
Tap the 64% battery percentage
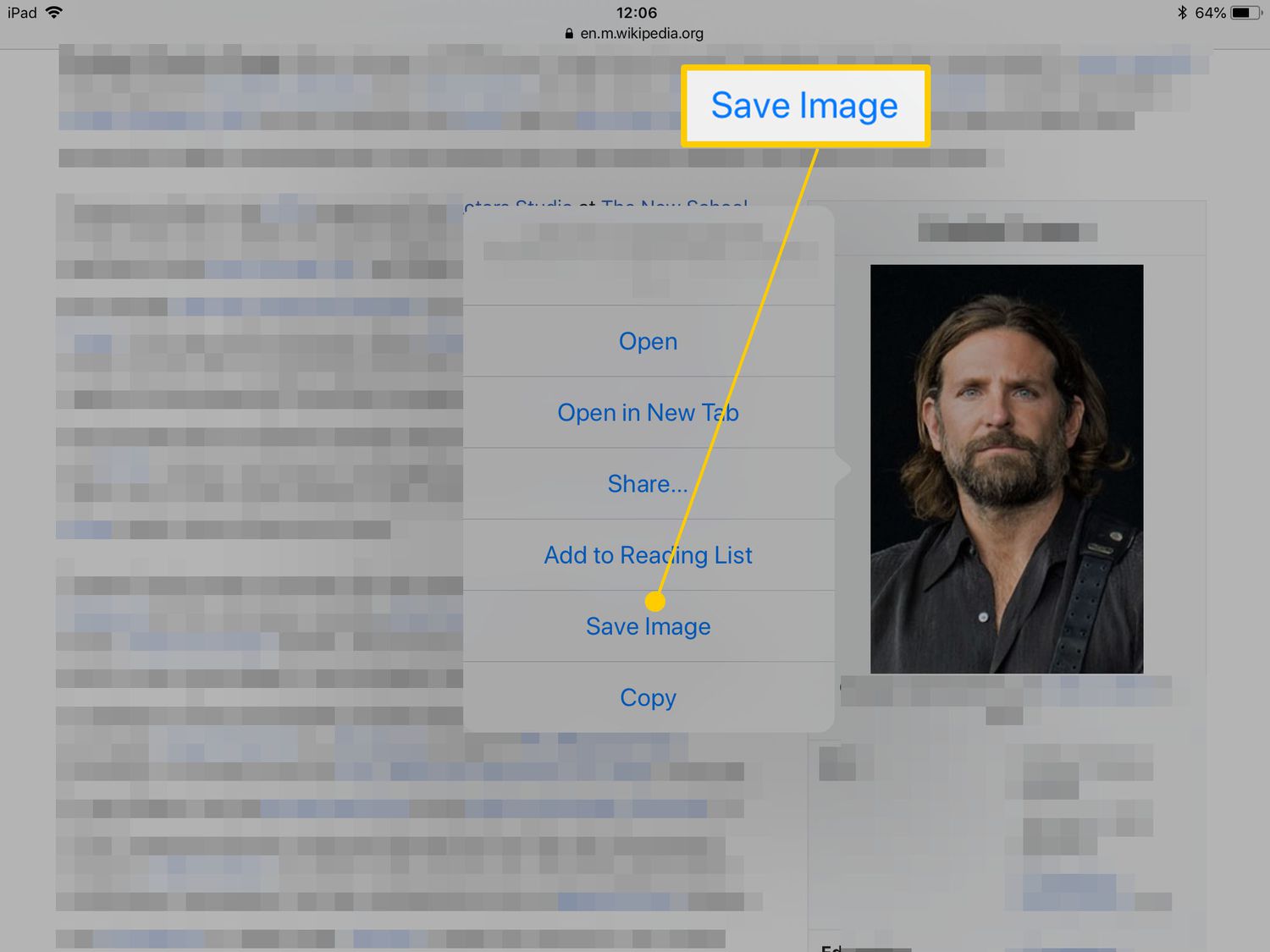click(x=1210, y=13)
